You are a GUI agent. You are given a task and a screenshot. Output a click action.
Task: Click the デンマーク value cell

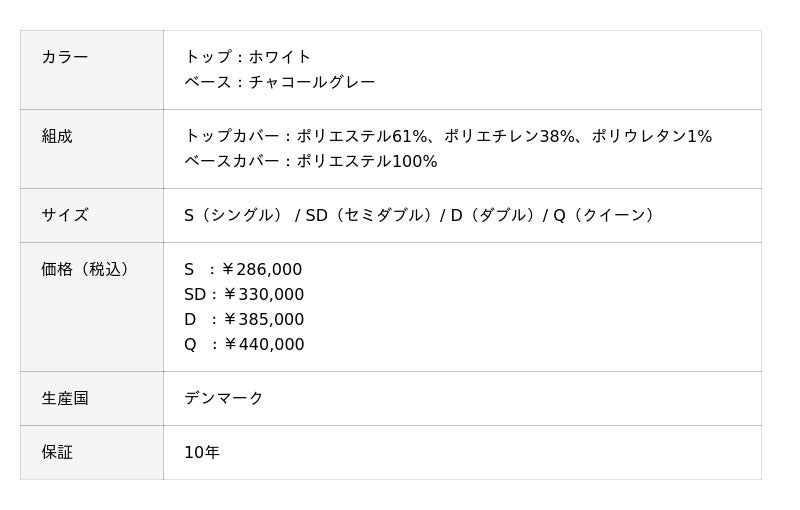[x=224, y=398]
